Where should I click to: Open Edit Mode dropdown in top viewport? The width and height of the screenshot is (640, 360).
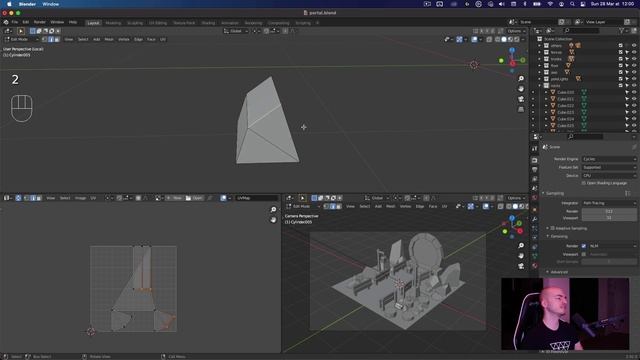coord(21,40)
